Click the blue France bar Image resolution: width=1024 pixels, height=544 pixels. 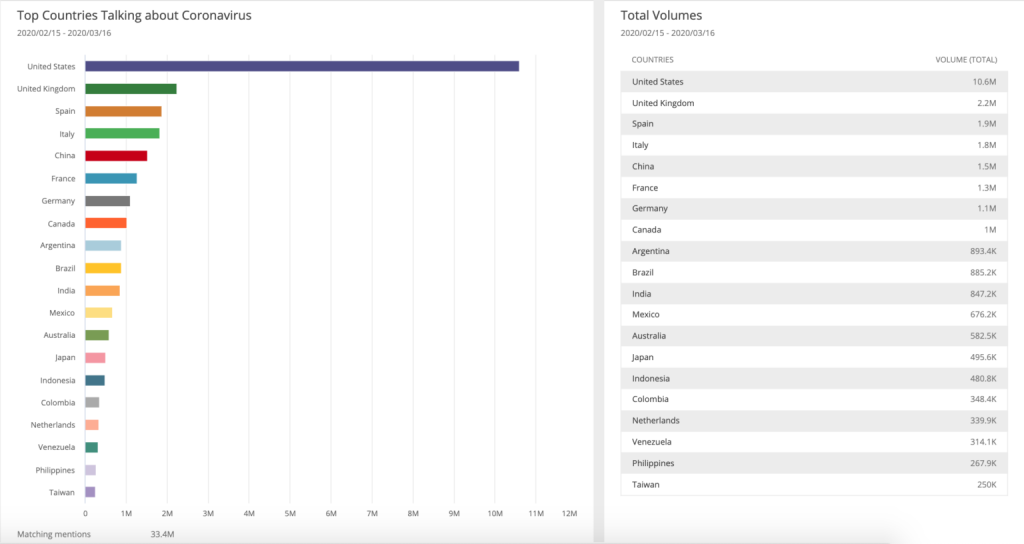coord(111,178)
